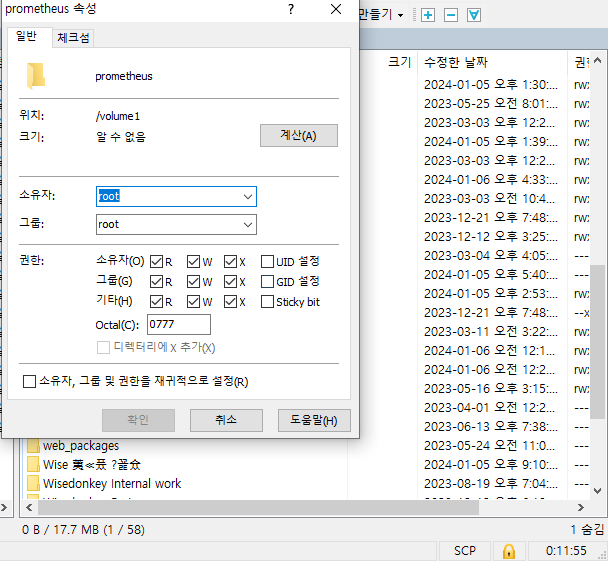
Task: Select the row dated 2024-01-05 오후 9:10
Action: (491, 464)
